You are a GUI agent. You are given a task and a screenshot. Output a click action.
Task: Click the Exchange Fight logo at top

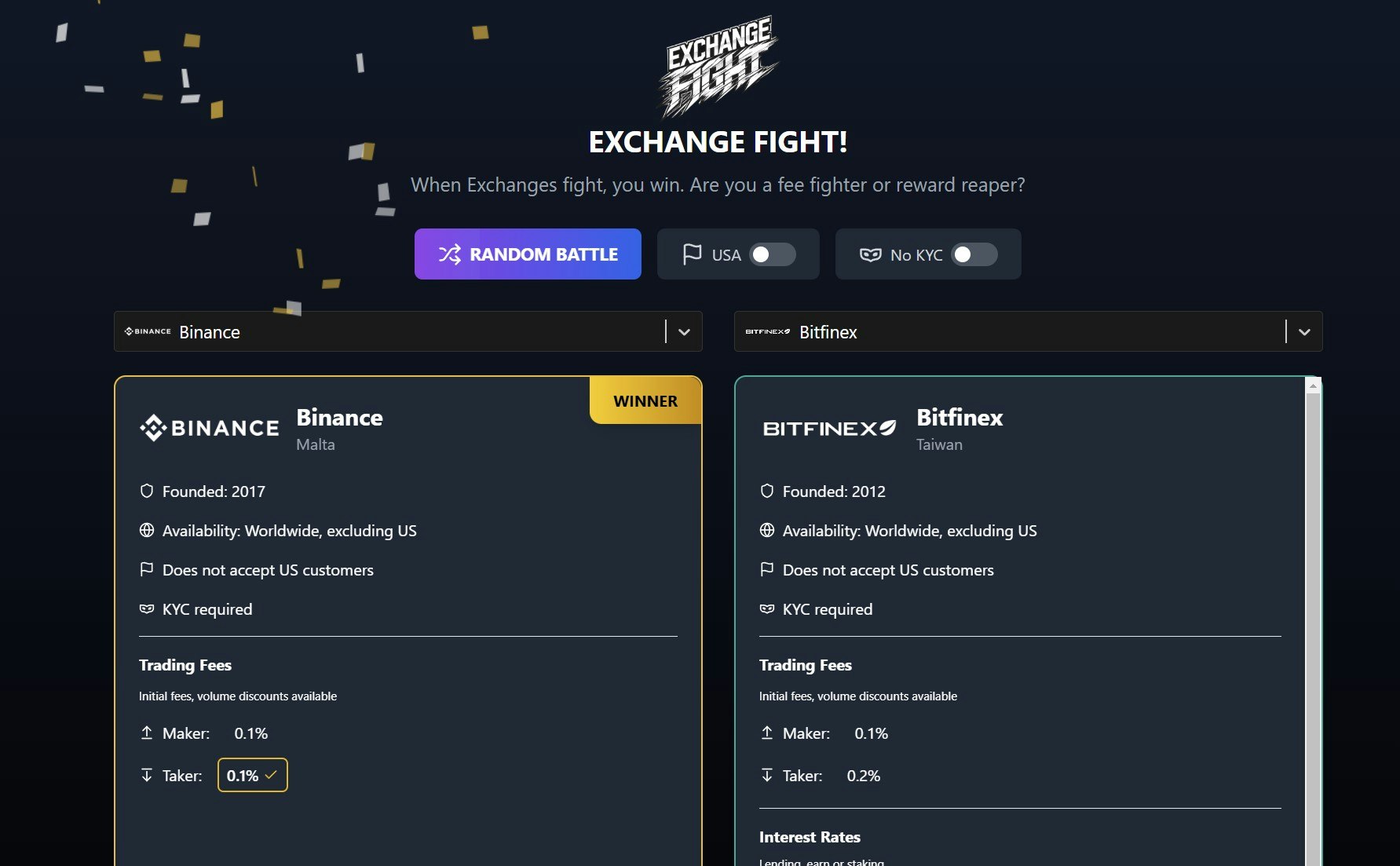(718, 65)
